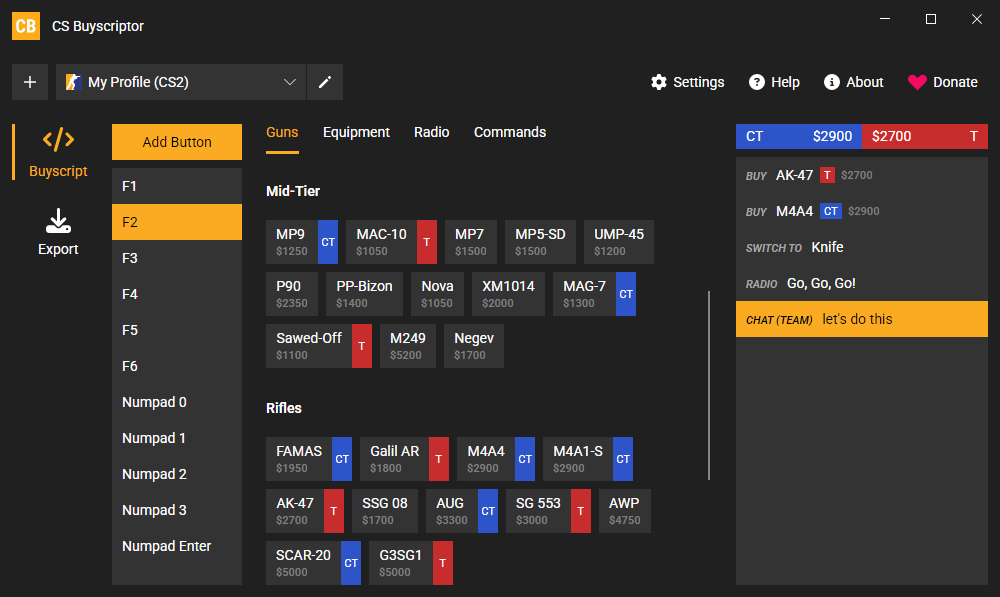This screenshot has height=597, width=1000.
Task: Add the Negev machine gun
Action: pyautogui.click(x=474, y=346)
